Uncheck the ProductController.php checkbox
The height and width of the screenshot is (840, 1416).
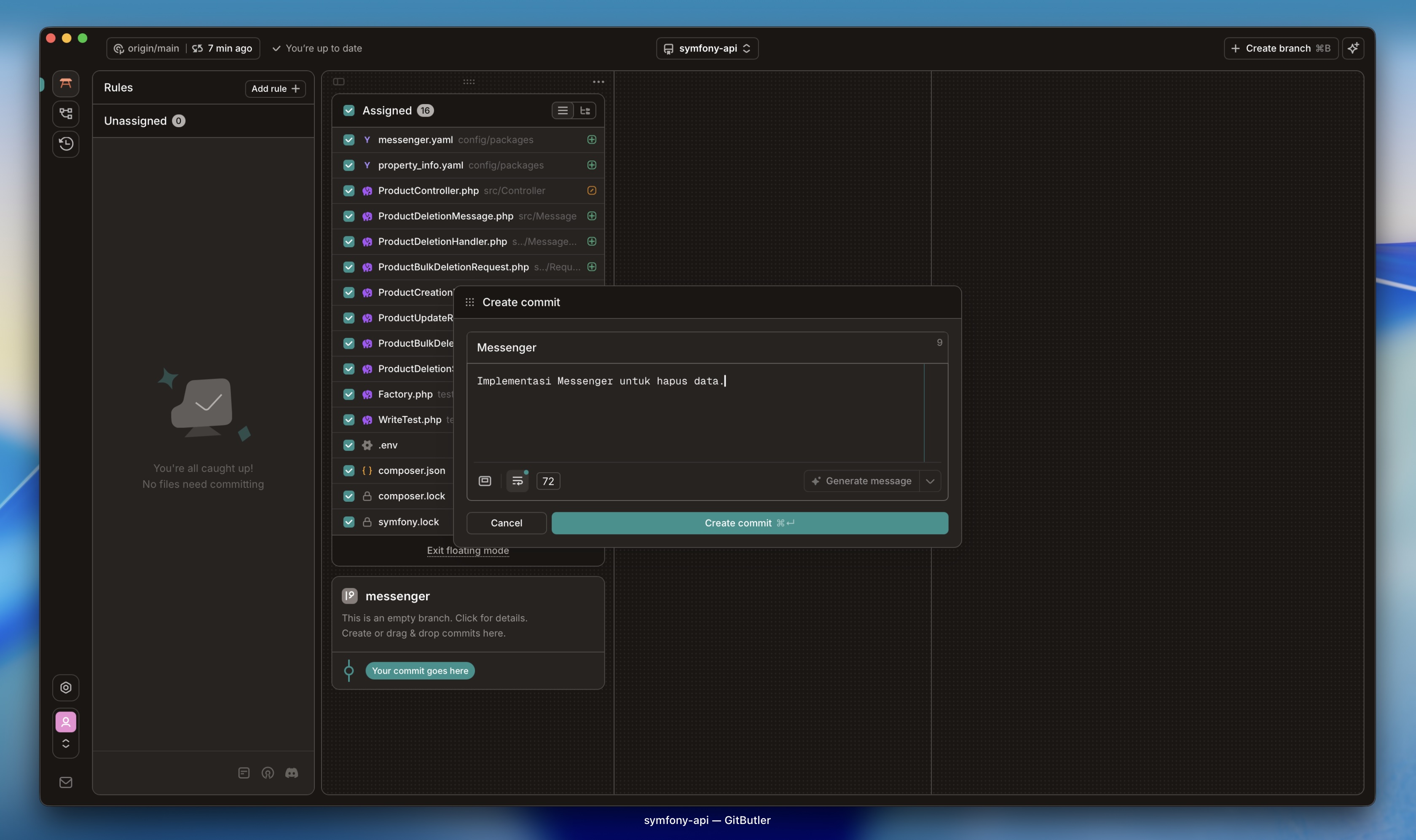coord(349,191)
